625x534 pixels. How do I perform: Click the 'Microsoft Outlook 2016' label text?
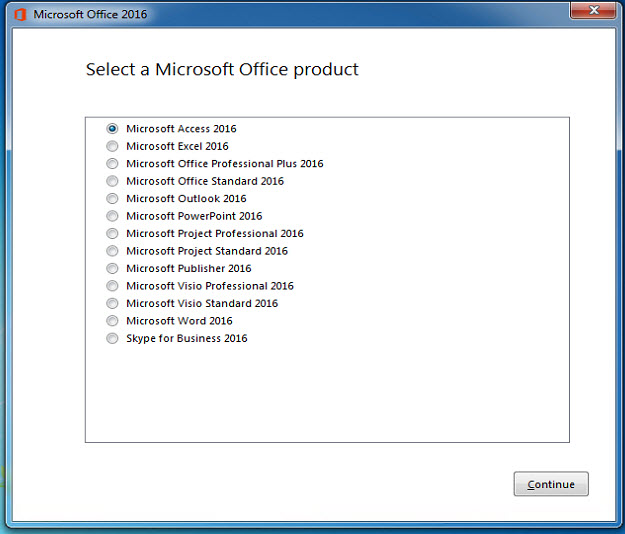click(186, 198)
